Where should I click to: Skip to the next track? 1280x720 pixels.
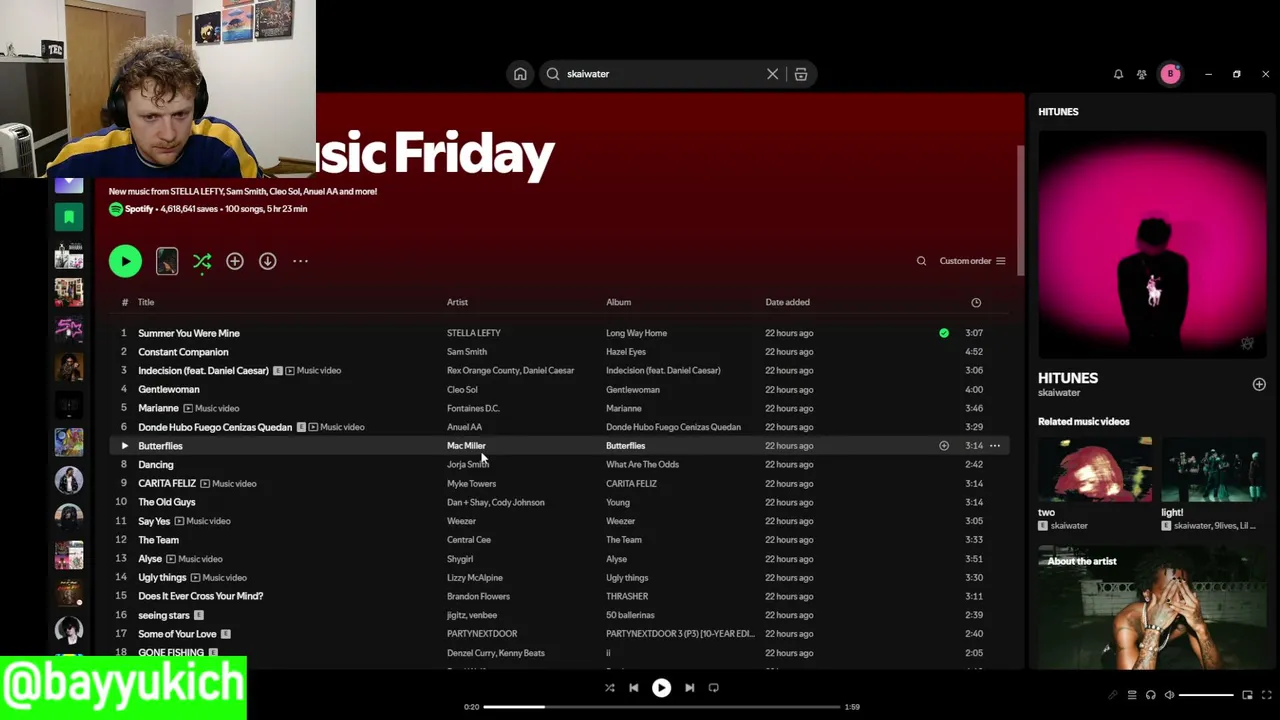pyautogui.click(x=689, y=688)
